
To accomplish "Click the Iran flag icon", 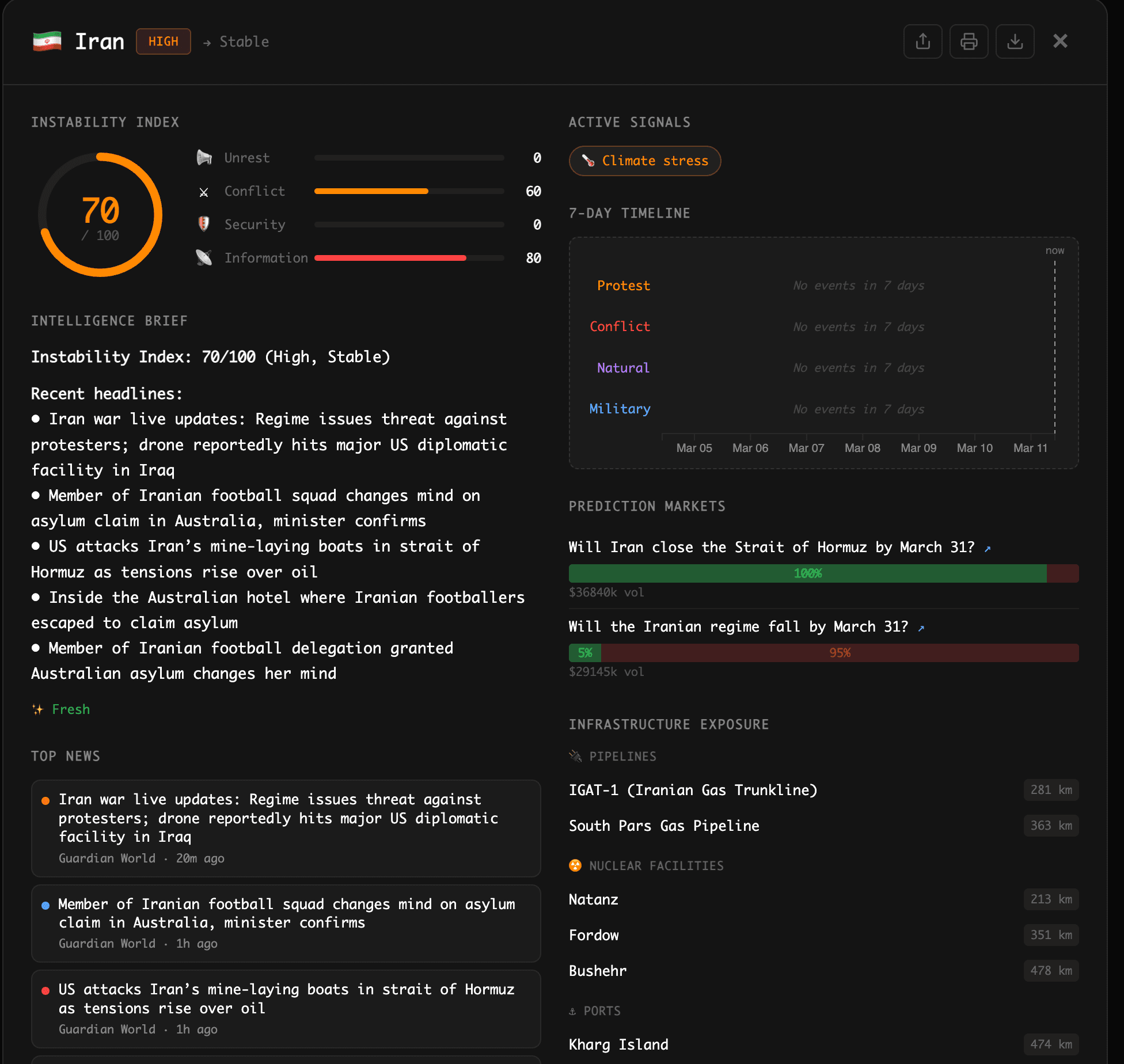I will click(x=47, y=41).
